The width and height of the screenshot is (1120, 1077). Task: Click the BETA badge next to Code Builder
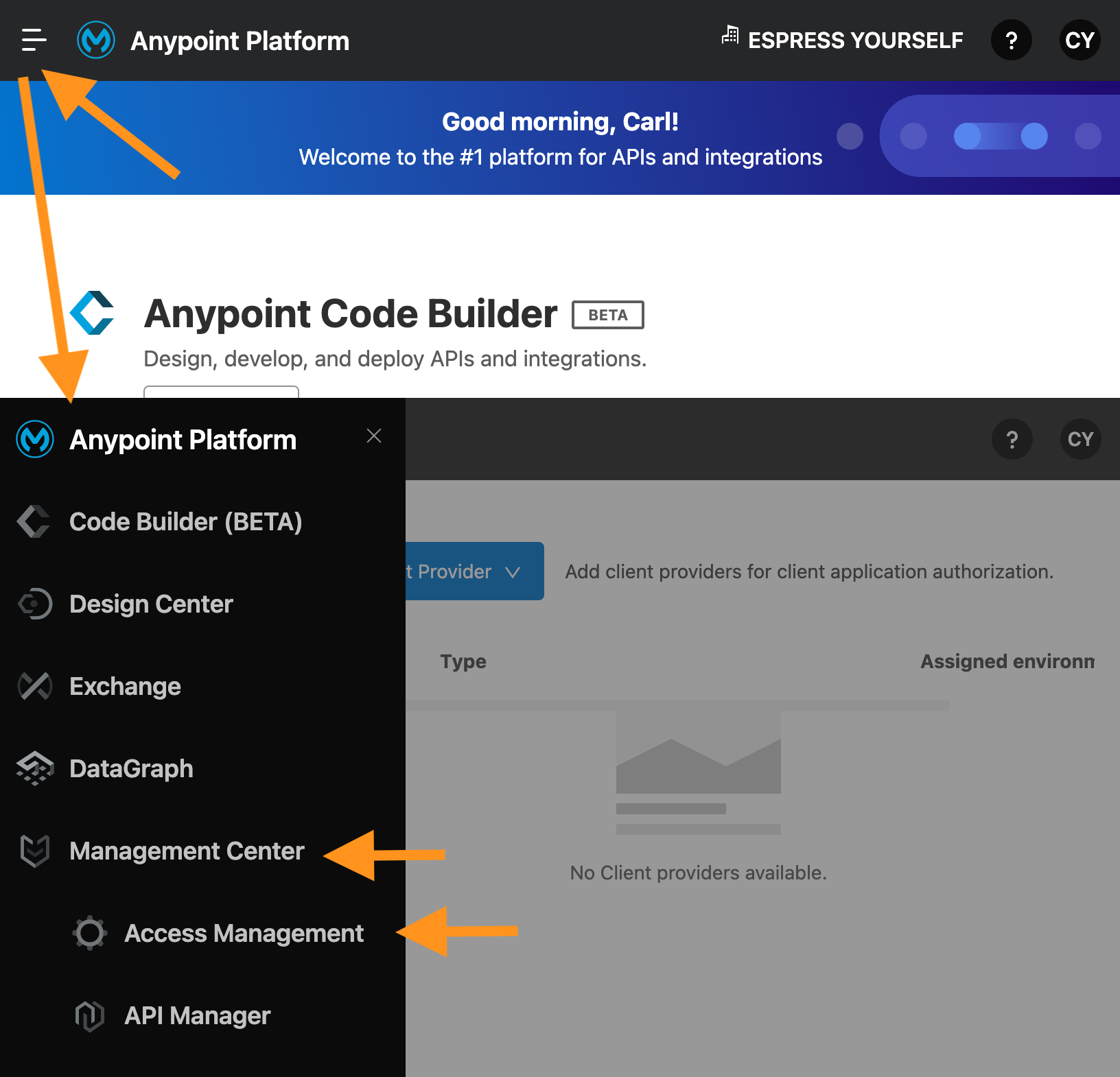click(608, 315)
